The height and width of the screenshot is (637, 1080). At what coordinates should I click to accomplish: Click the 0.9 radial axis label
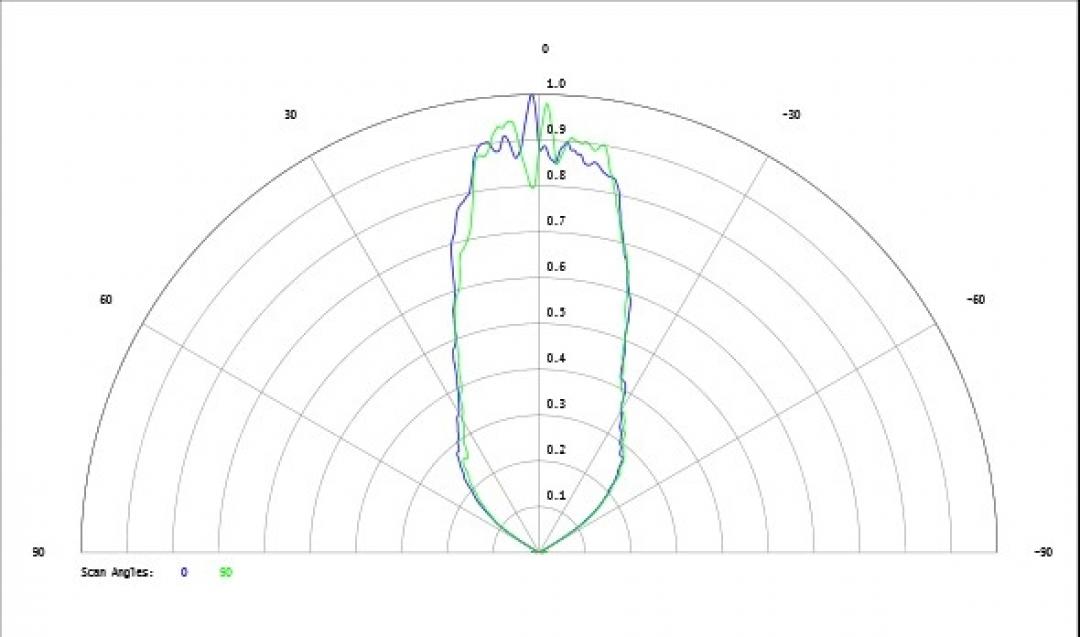(x=556, y=129)
